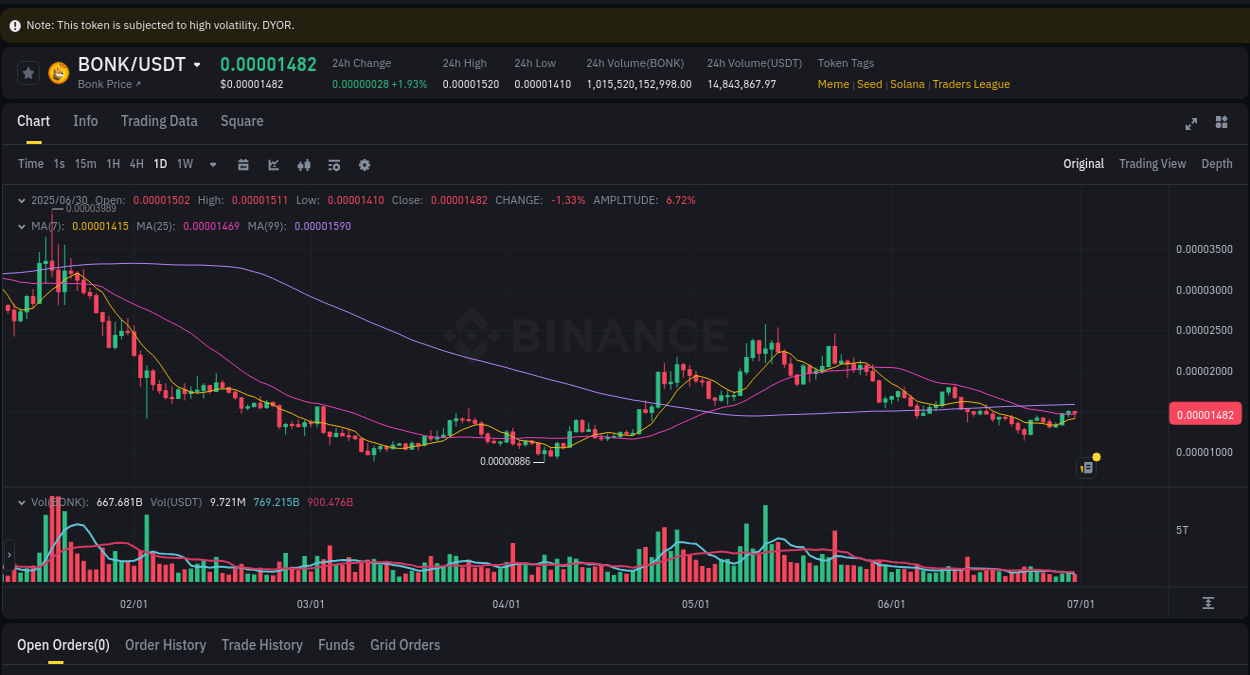1250x675 pixels.
Task: Collapse the MA indicator row chevron
Action: [21, 226]
